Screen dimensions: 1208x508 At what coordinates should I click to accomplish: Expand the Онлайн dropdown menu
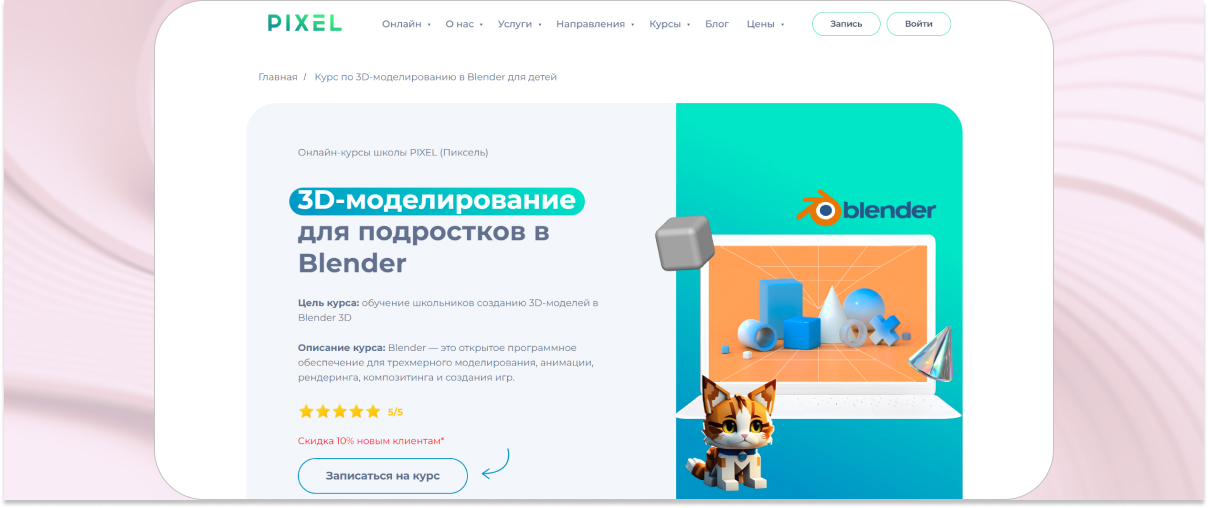click(x=406, y=24)
